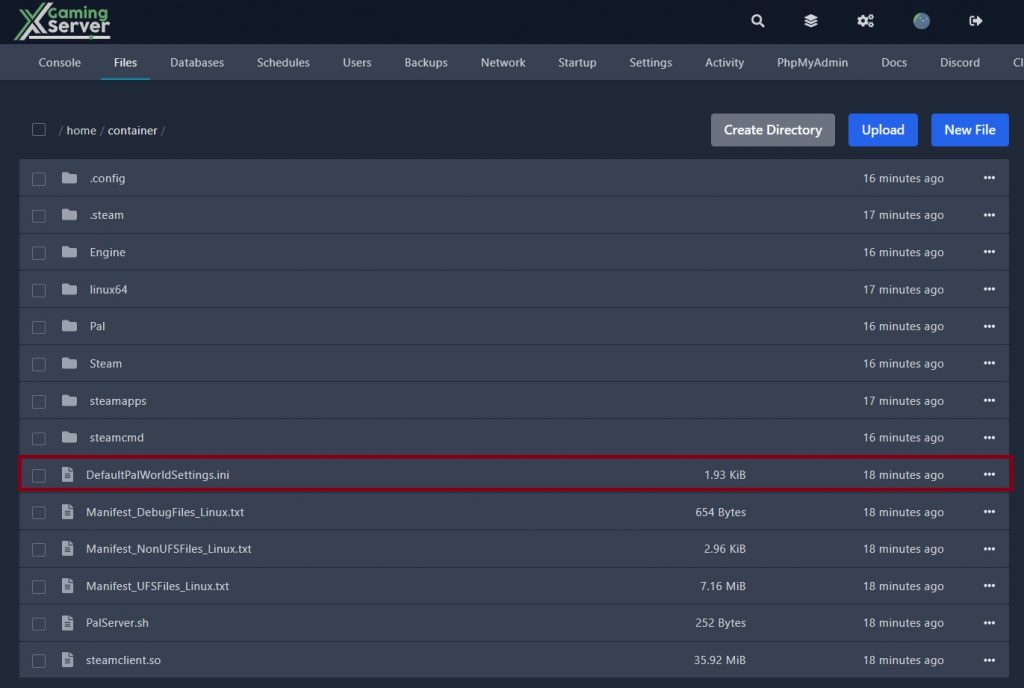This screenshot has width=1024, height=688.
Task: Click the XGamingServer logo
Action: click(60, 20)
